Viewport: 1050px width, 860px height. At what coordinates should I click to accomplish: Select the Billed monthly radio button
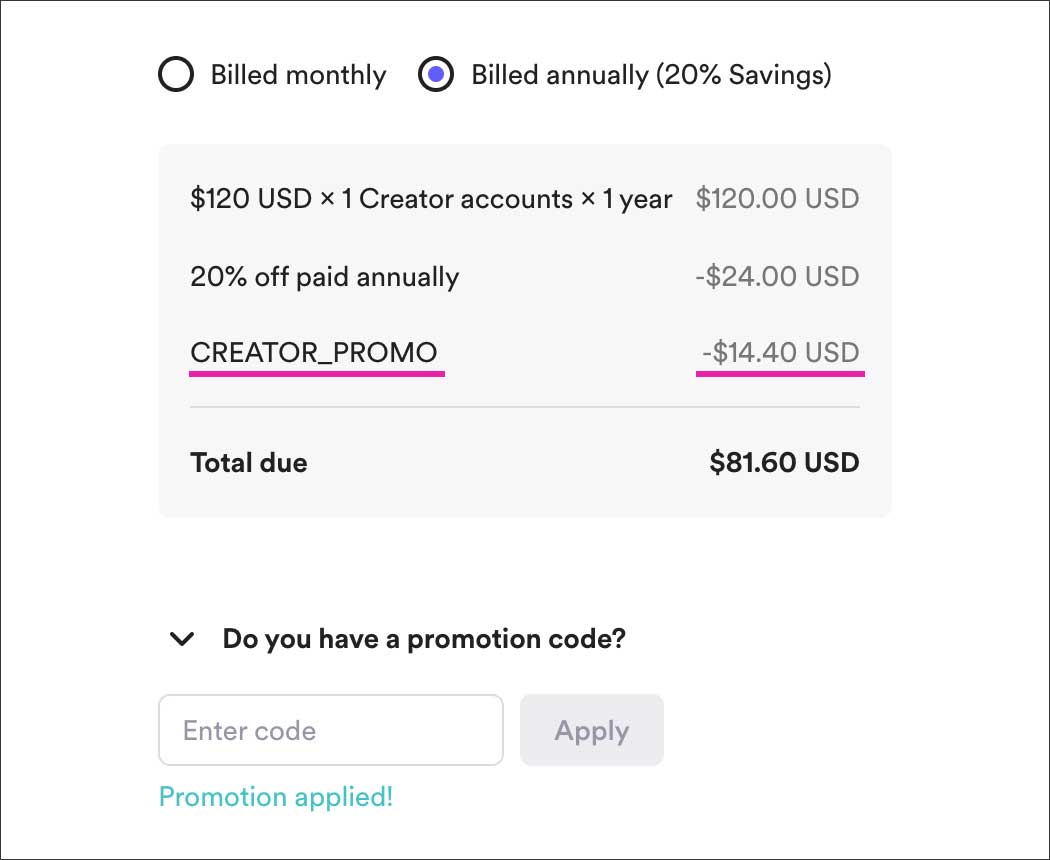point(176,75)
